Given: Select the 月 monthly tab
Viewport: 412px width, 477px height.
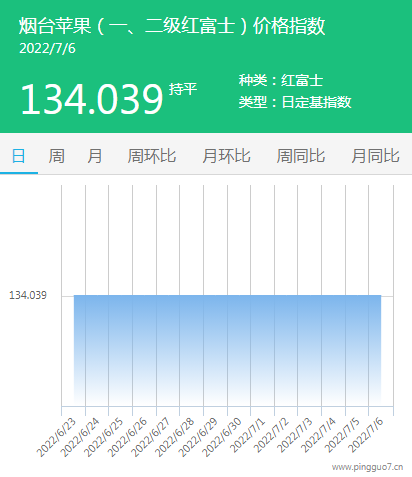Looking at the screenshot, I should click(x=95, y=156).
